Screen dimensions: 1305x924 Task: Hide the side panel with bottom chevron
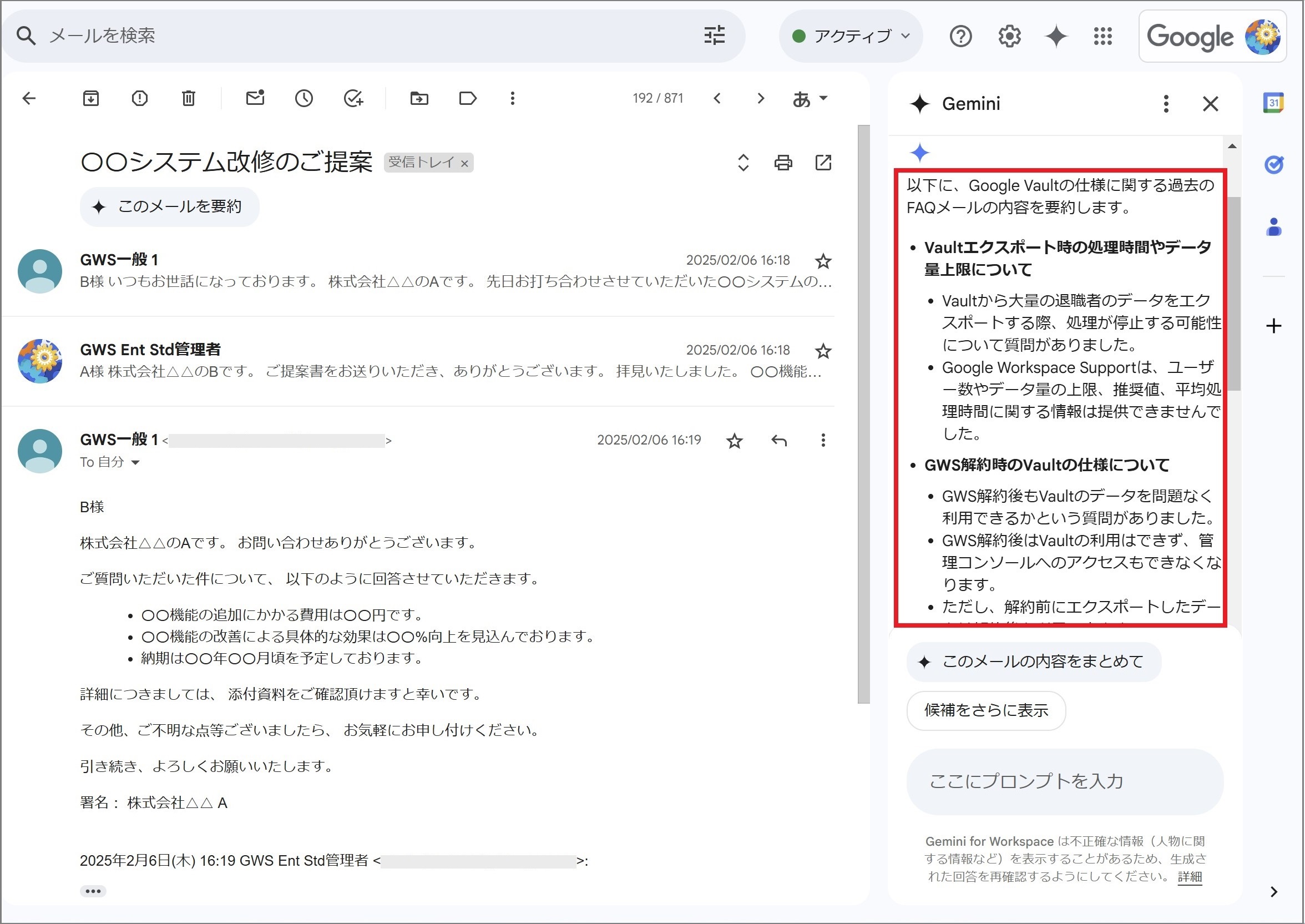click(1274, 892)
